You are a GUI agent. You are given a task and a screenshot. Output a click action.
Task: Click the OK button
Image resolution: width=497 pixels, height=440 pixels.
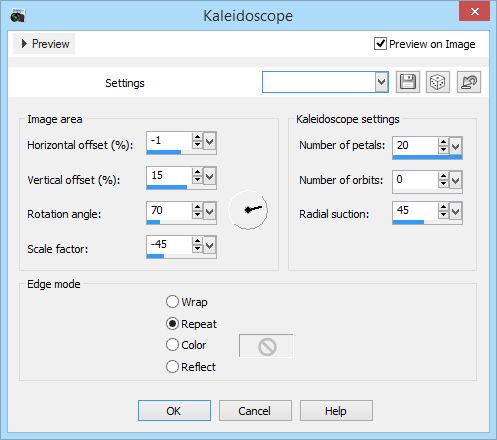pos(174,411)
